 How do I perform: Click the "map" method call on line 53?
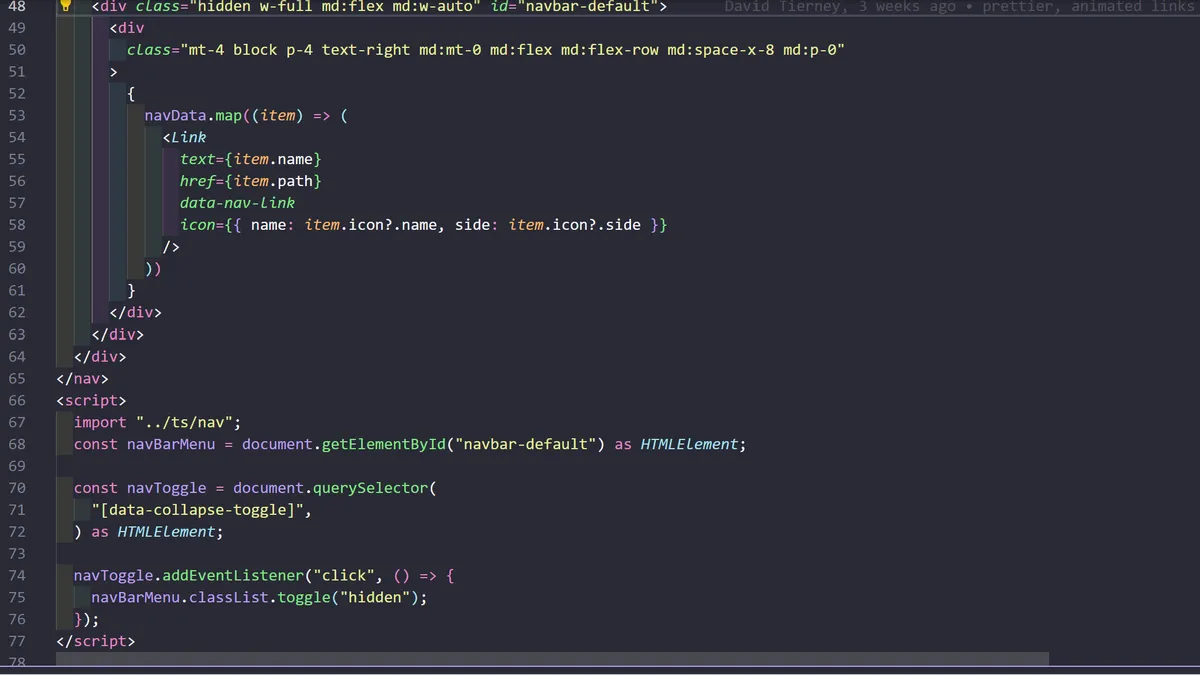[229, 115]
